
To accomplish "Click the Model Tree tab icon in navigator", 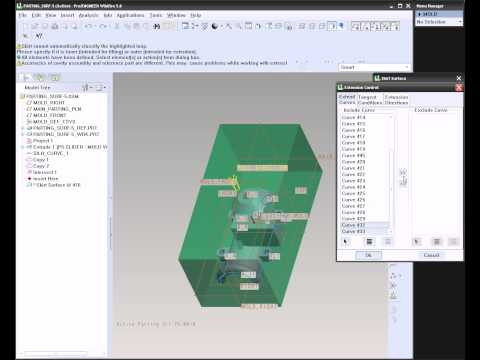I will tap(25, 78).
